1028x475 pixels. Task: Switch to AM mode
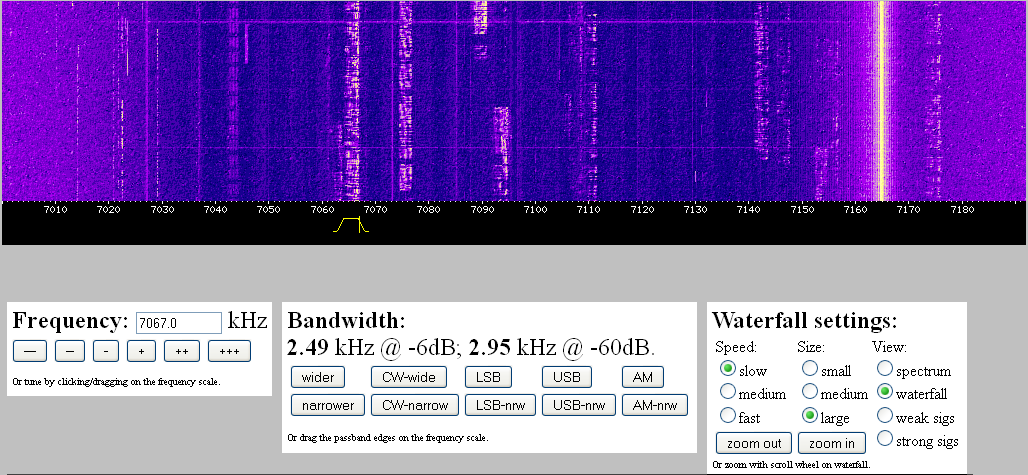642,377
